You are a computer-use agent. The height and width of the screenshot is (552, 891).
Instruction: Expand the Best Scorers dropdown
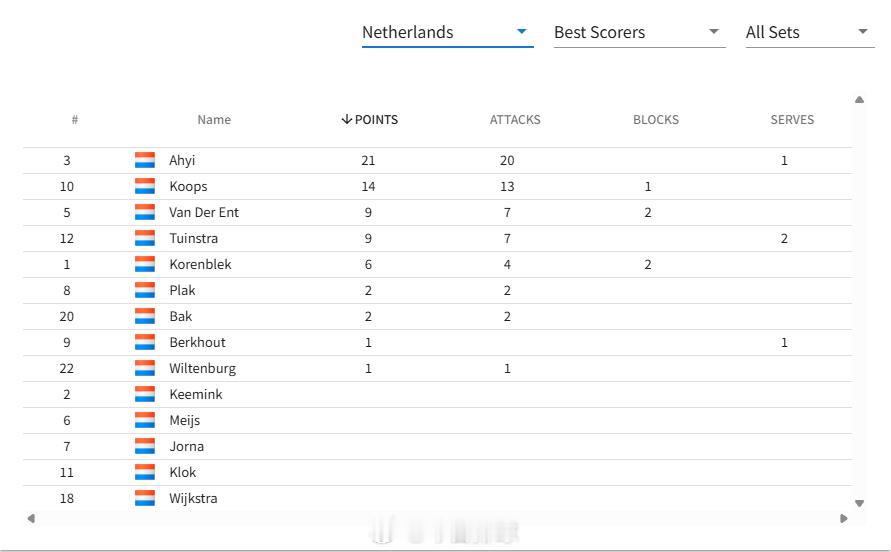639,33
